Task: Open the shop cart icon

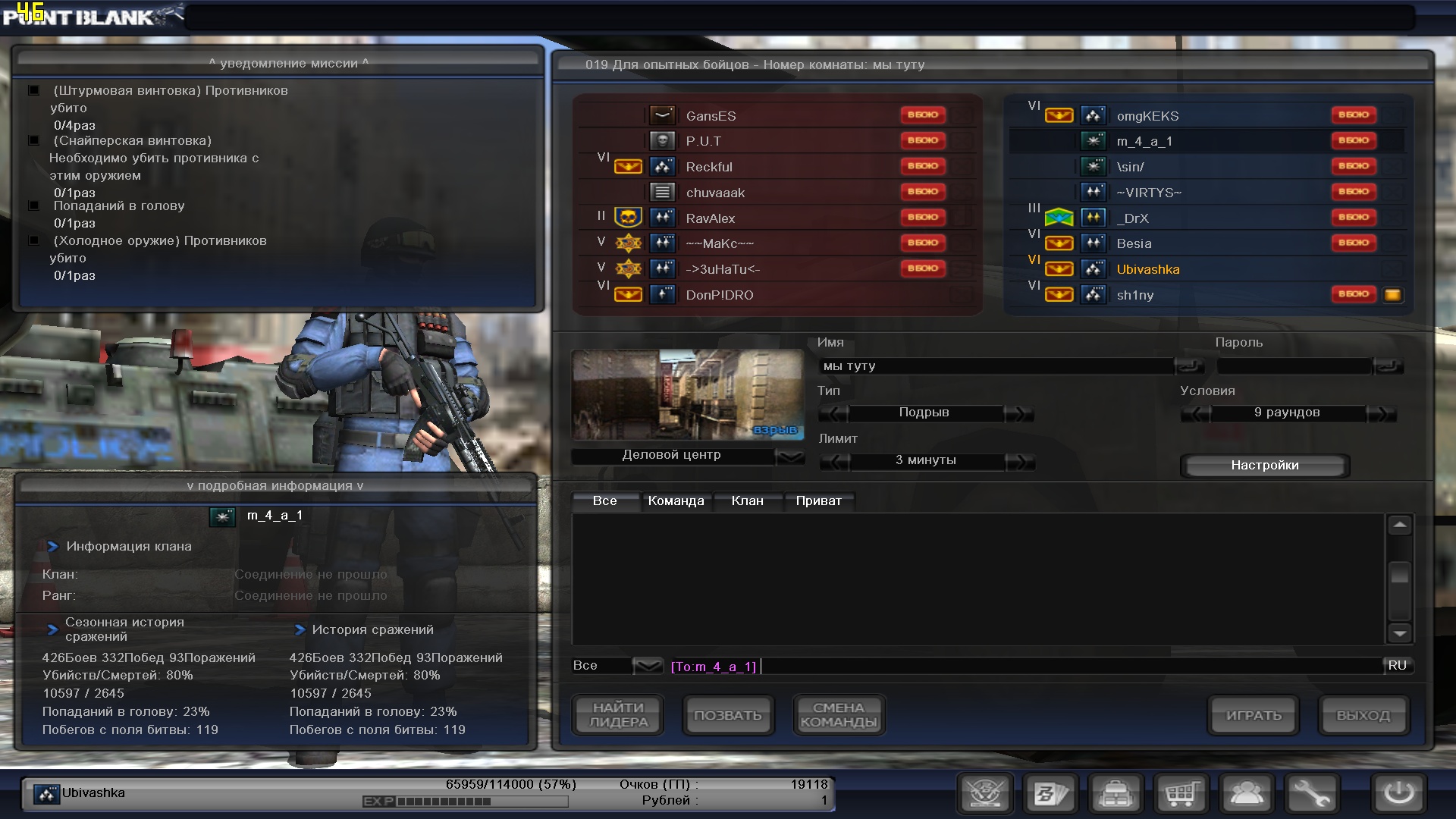Action: coord(1181,794)
